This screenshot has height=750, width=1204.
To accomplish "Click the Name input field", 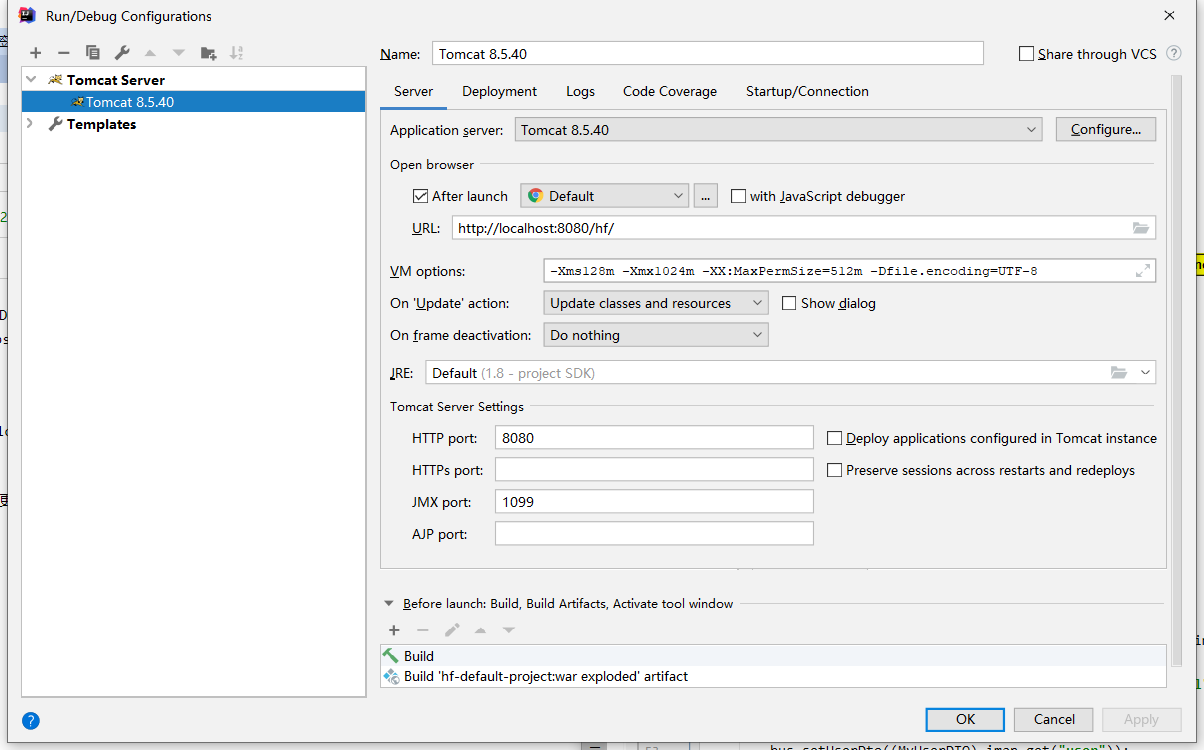I will pos(708,54).
